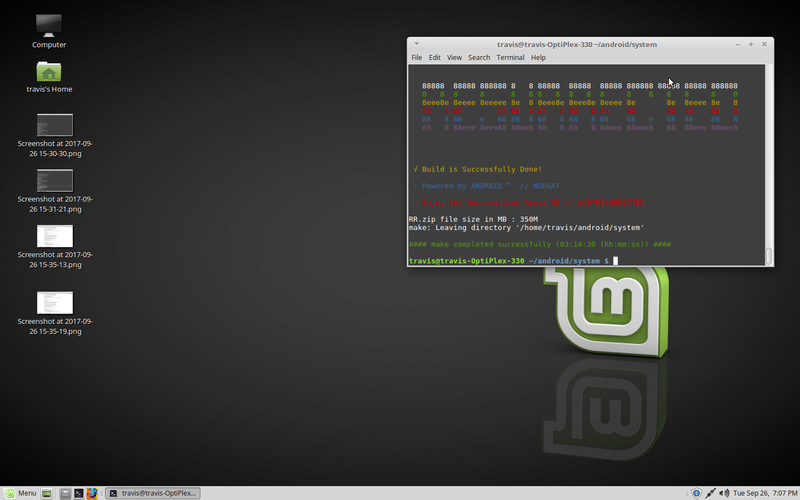Click 'make: Leaving directory' line
The height and width of the screenshot is (500, 800).
[526, 228]
